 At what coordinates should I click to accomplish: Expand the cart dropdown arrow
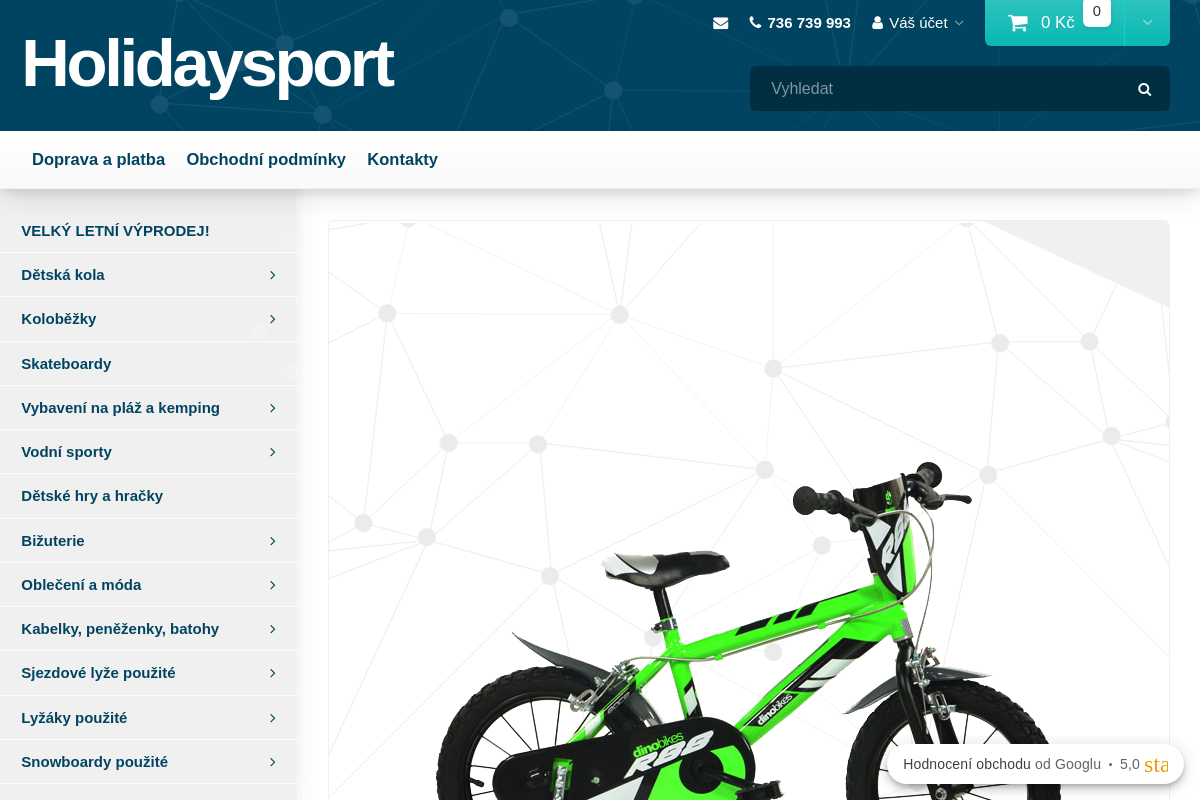pos(1147,22)
